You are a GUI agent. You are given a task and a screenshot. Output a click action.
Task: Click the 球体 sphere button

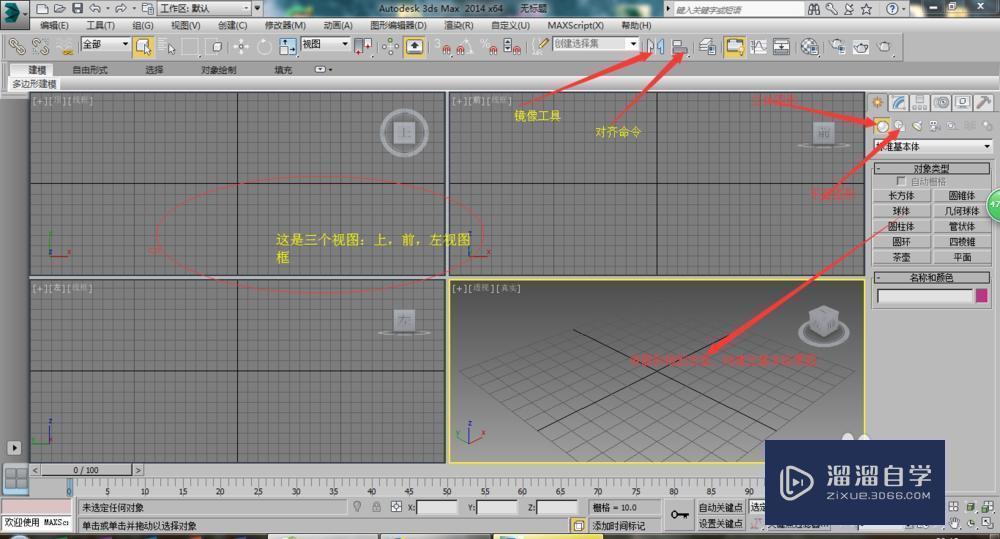(901, 210)
